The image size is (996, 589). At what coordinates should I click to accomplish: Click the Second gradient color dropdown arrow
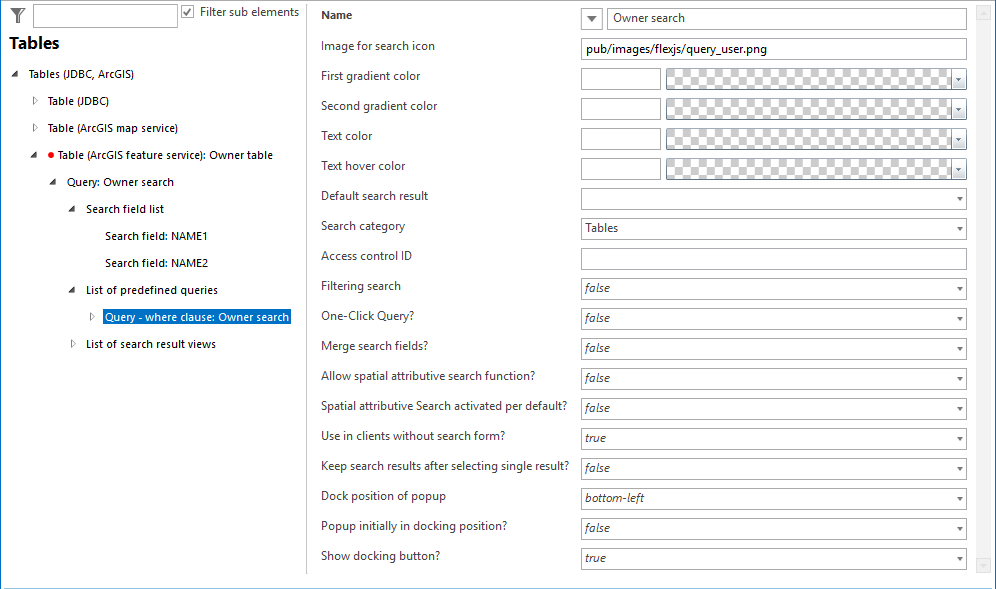click(957, 108)
